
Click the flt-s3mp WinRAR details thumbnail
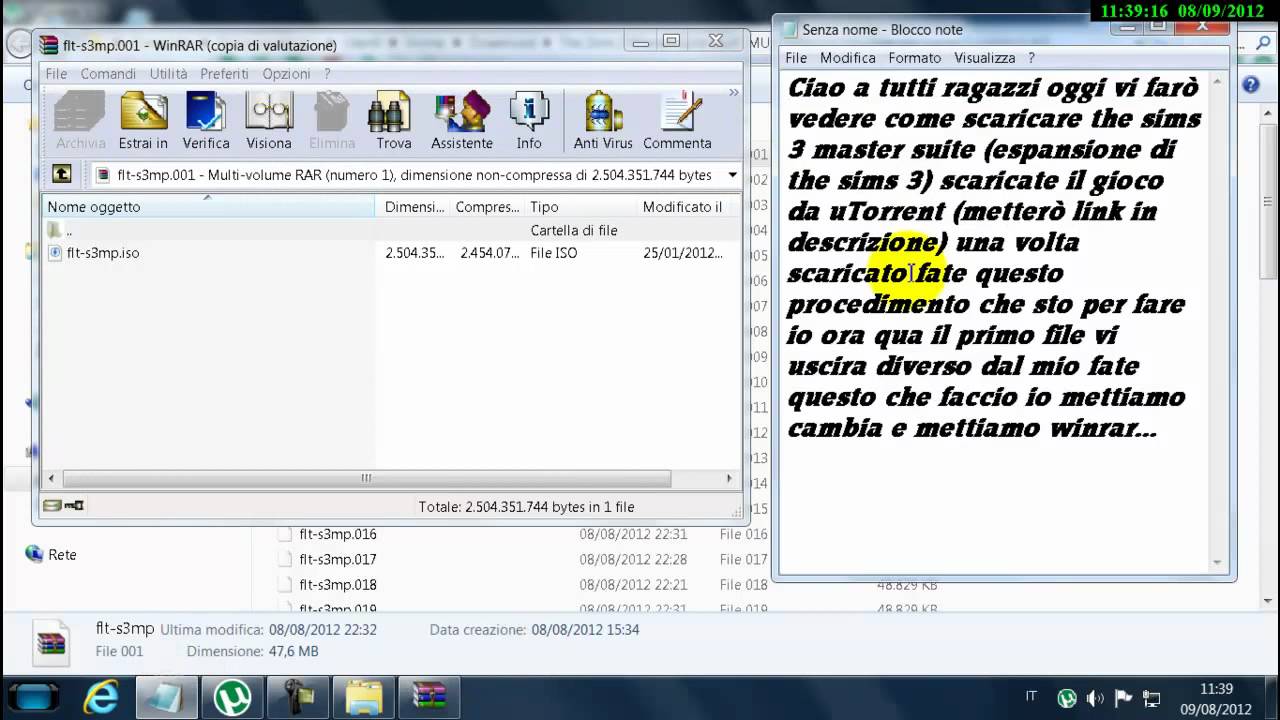coord(51,644)
